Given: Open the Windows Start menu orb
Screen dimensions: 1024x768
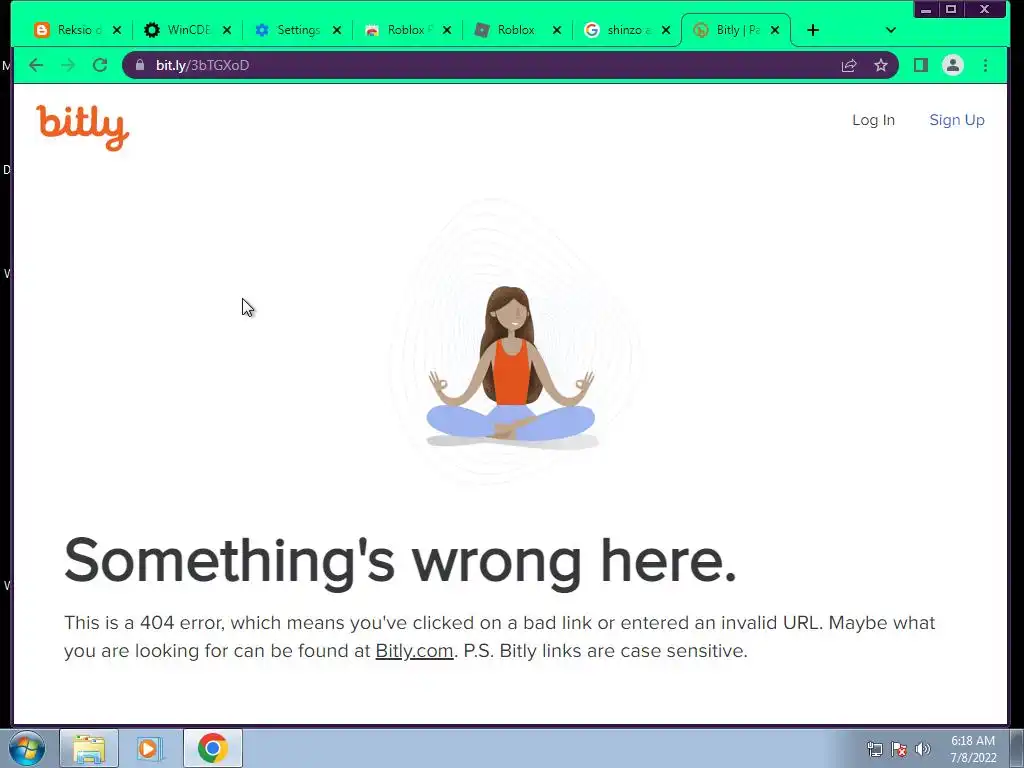Looking at the screenshot, I should (x=27, y=748).
